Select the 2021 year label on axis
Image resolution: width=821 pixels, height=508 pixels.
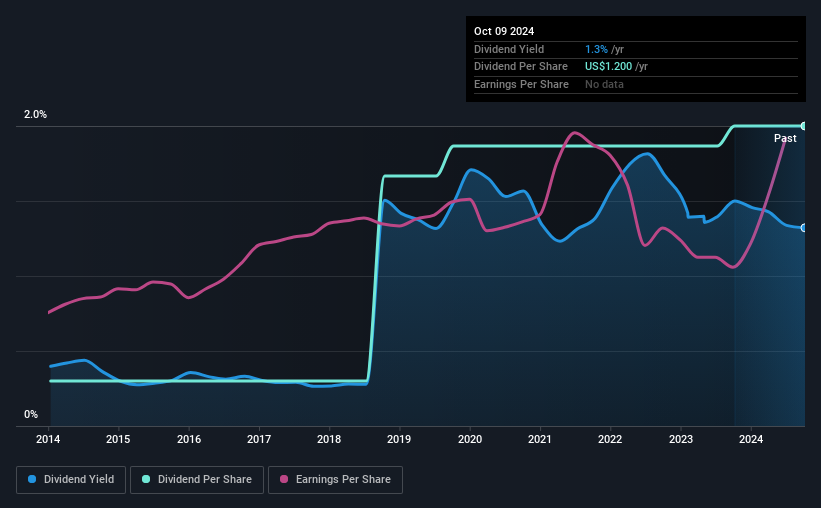tap(540, 439)
